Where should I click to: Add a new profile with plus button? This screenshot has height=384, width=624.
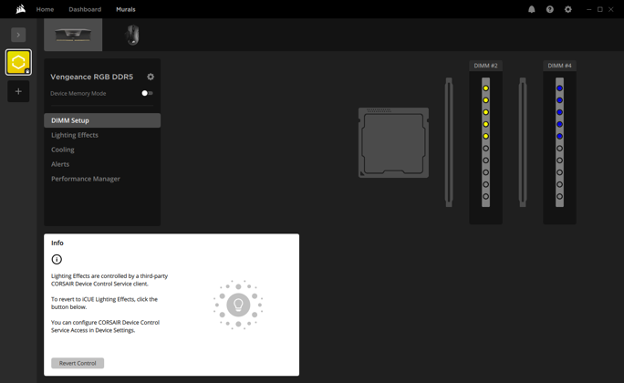pyautogui.click(x=18, y=91)
